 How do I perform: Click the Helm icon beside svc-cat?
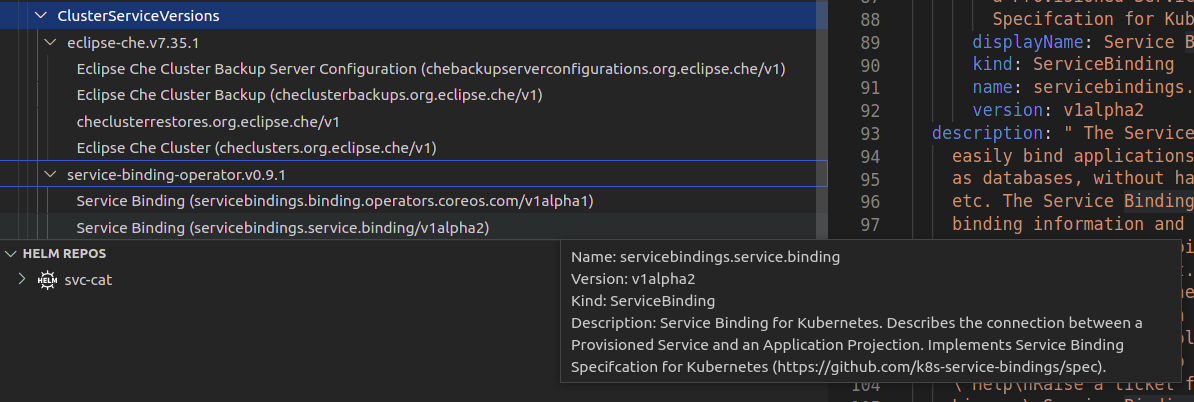pyautogui.click(x=47, y=280)
